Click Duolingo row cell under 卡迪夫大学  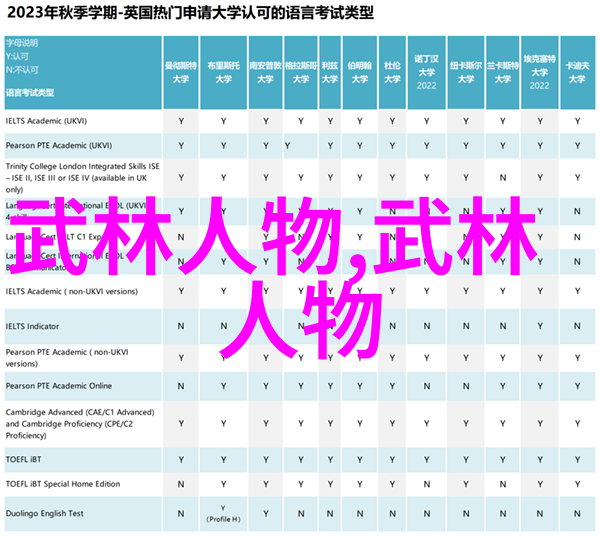tap(577, 513)
